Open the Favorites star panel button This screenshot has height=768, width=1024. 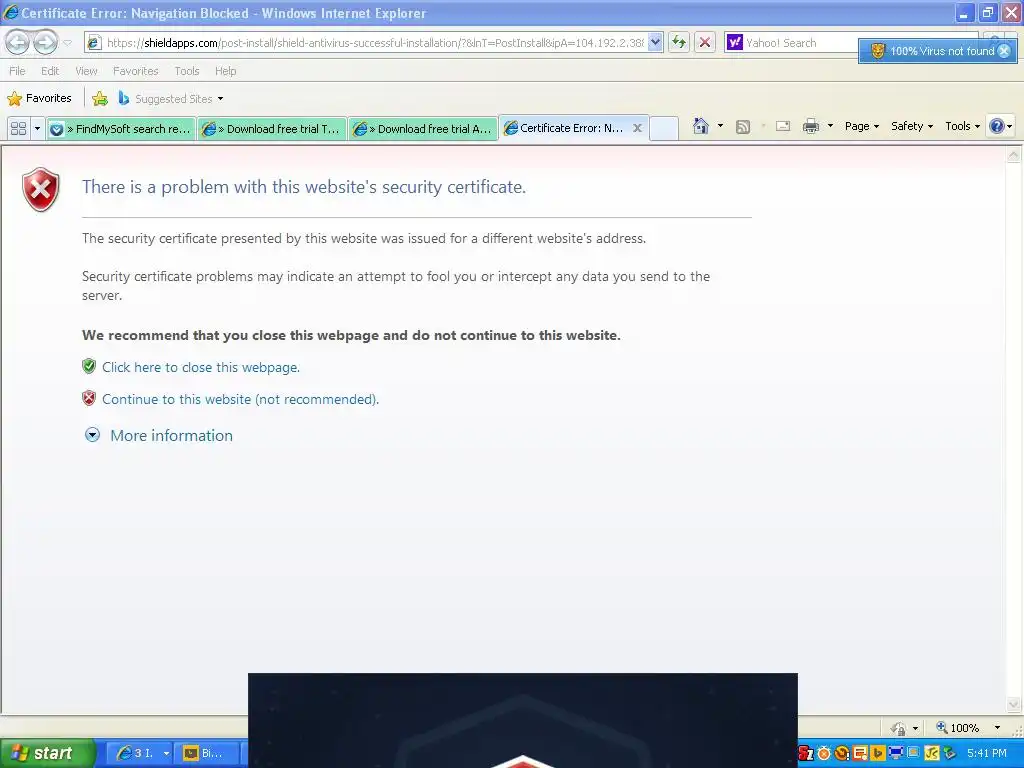(39, 99)
